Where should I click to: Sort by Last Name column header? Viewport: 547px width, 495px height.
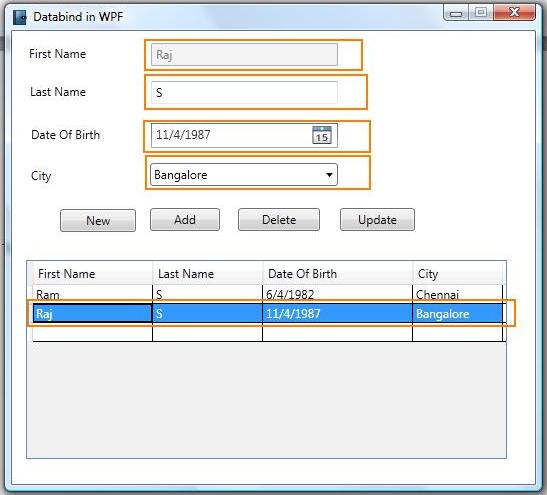pos(208,274)
